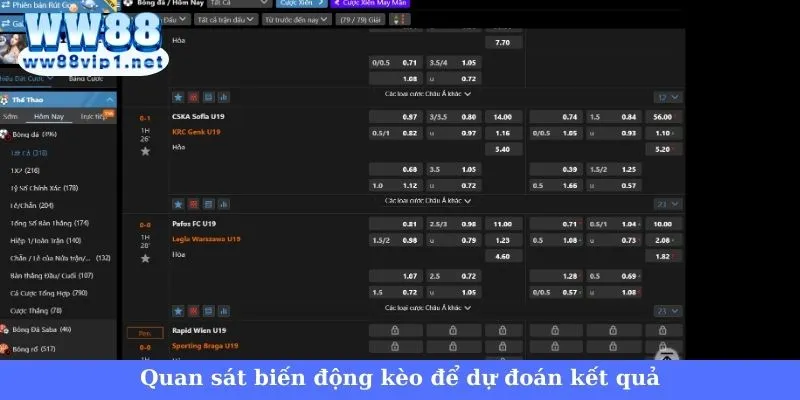Select Cược Thắng (78)

point(36,310)
